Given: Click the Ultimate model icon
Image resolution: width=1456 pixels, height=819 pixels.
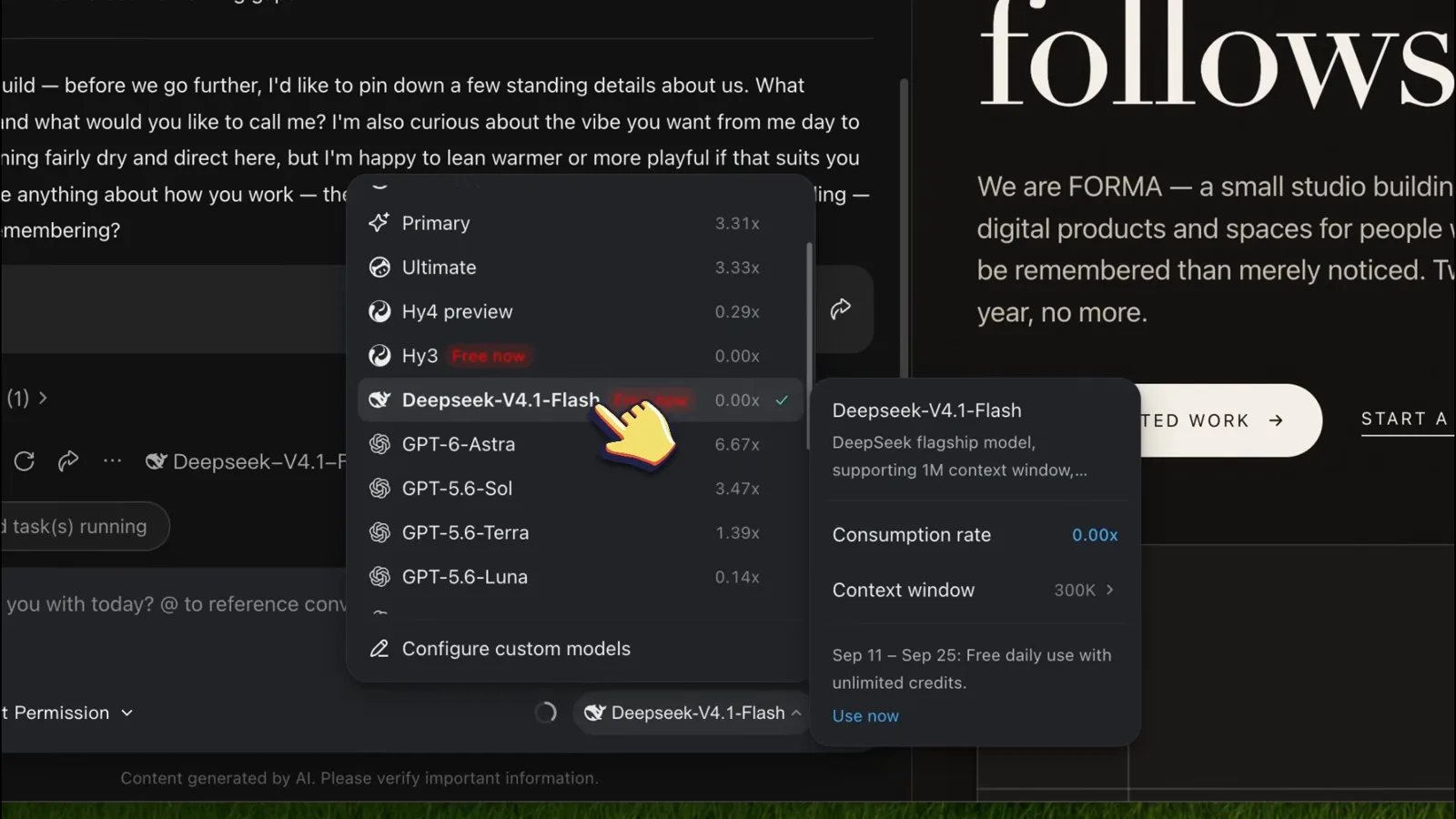Looking at the screenshot, I should tap(379, 268).
